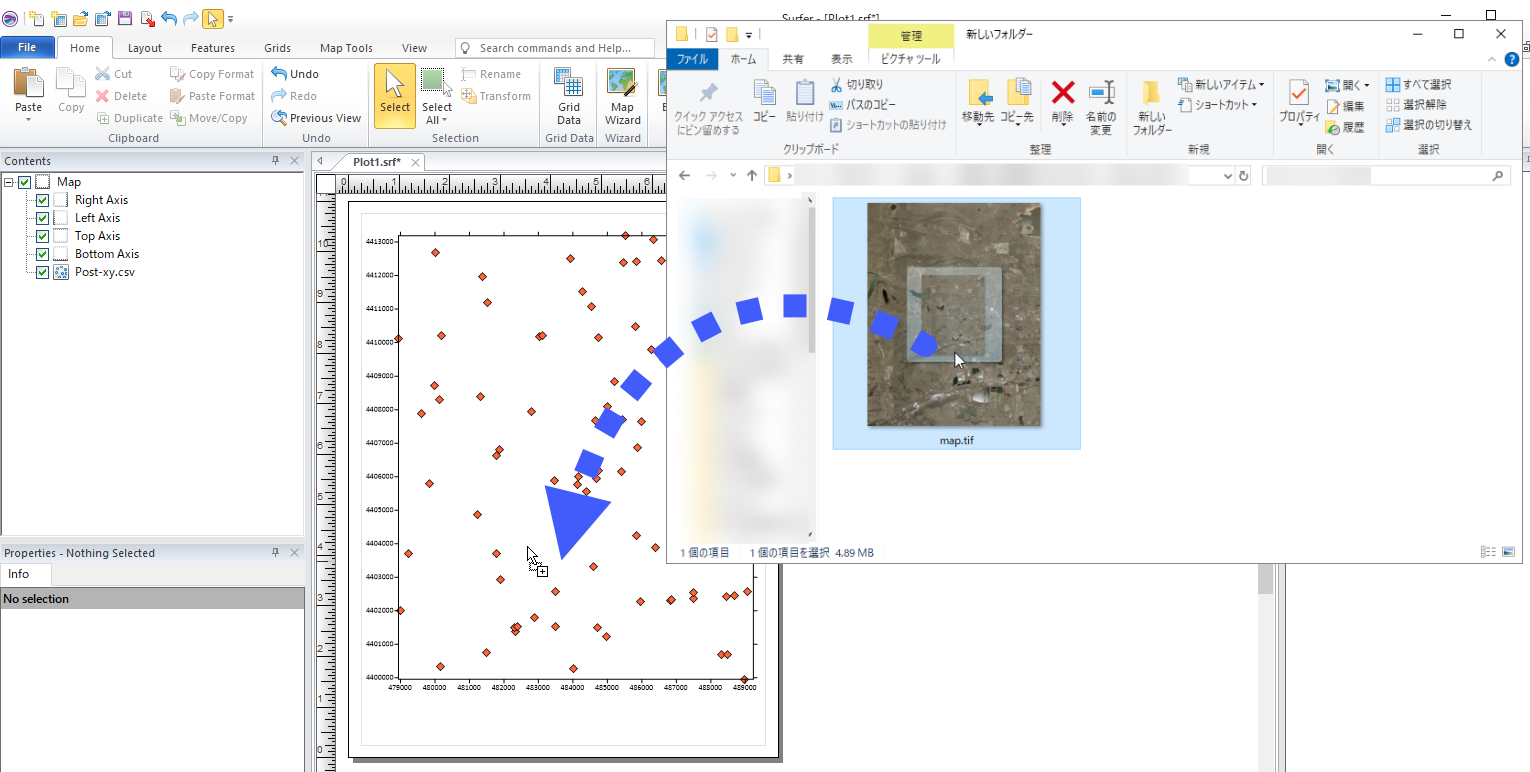Toggle visibility checkbox of the Map object

point(25,182)
